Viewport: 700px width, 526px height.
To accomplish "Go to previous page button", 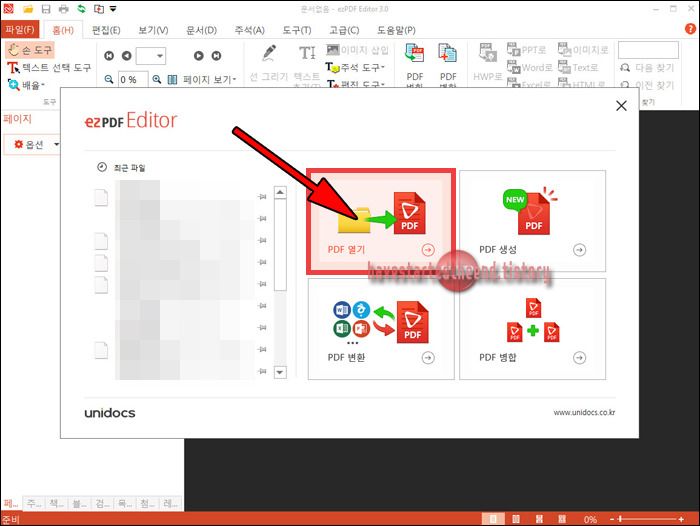I will pos(127,56).
